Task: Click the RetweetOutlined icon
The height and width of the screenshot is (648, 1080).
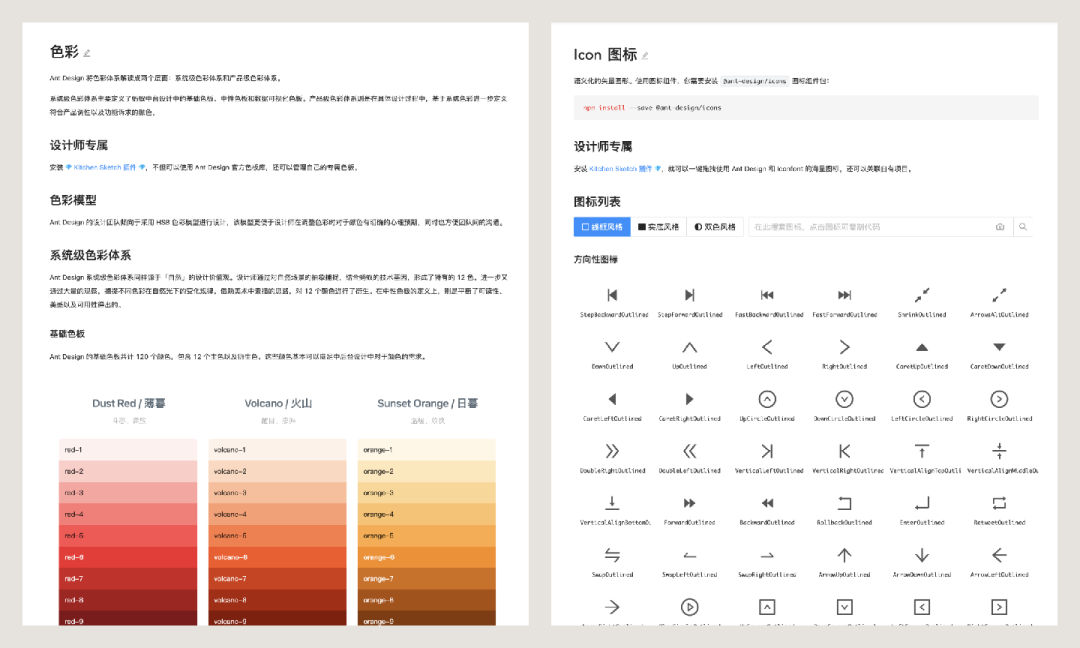Action: tap(999, 503)
